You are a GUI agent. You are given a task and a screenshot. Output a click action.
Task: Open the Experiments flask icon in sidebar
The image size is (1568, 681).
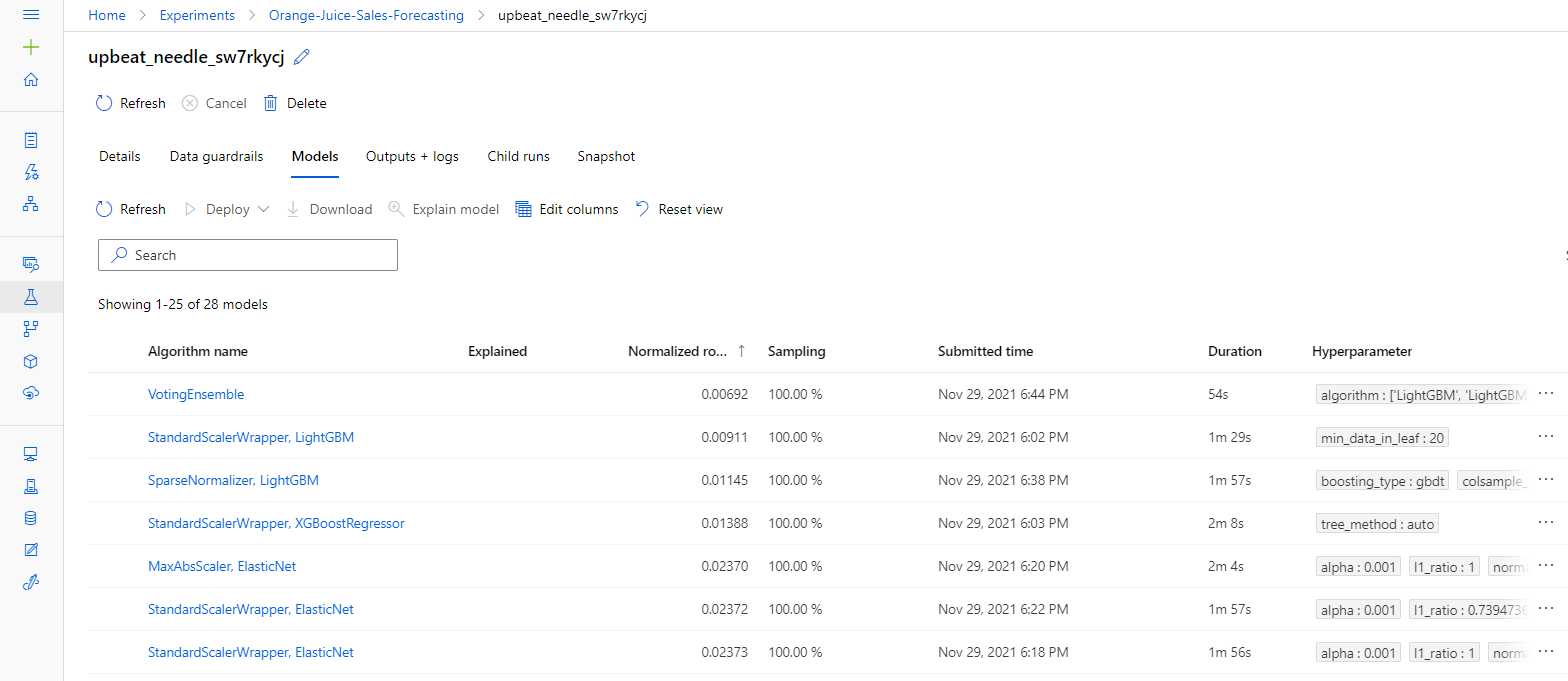(31, 297)
